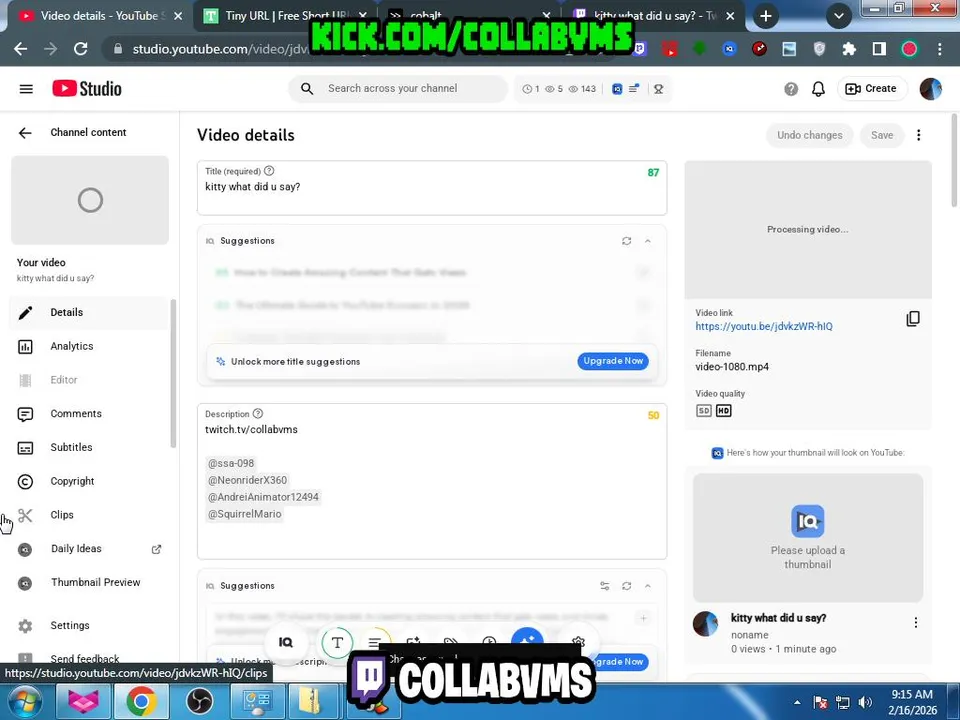This screenshot has height=720, width=960.
Task: Click the vidIQ icon in the stats bar
Action: [617, 89]
